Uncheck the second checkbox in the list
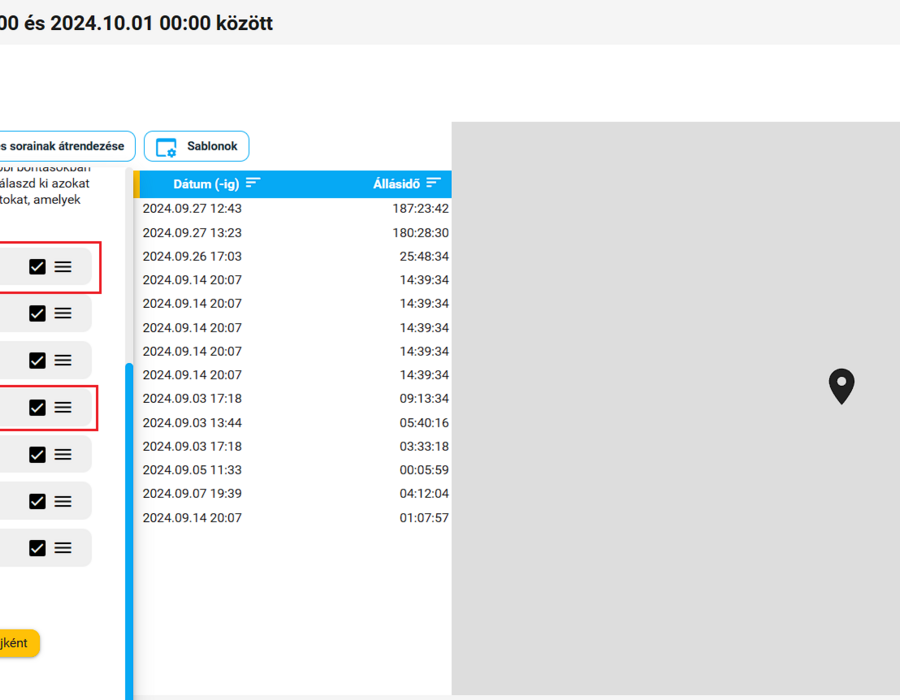The height and width of the screenshot is (700, 900). pyautogui.click(x=37, y=313)
